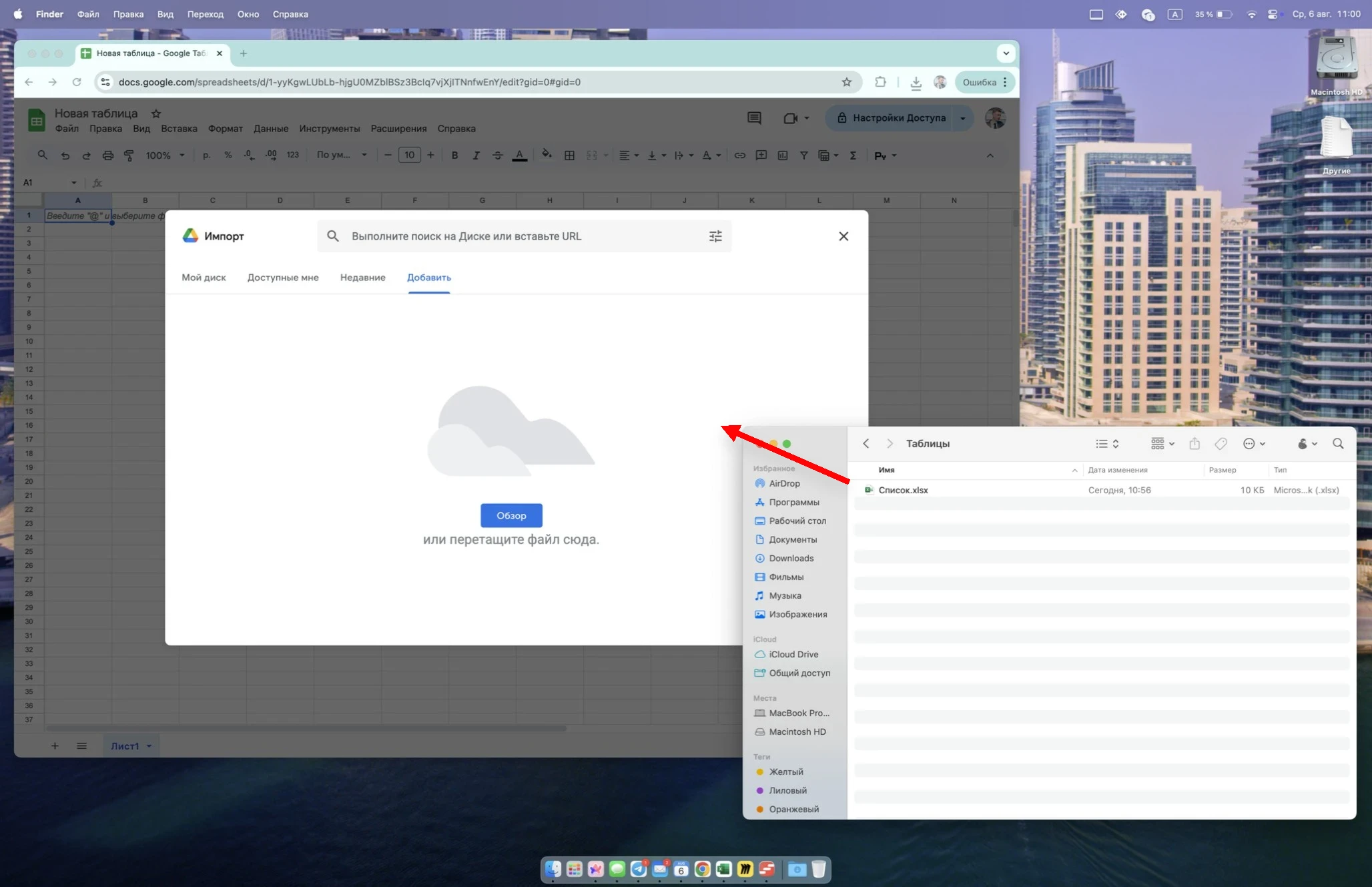Viewport: 1372px width, 887px height.
Task: Click Chrome downloads icon in toolbar
Action: pos(916,82)
